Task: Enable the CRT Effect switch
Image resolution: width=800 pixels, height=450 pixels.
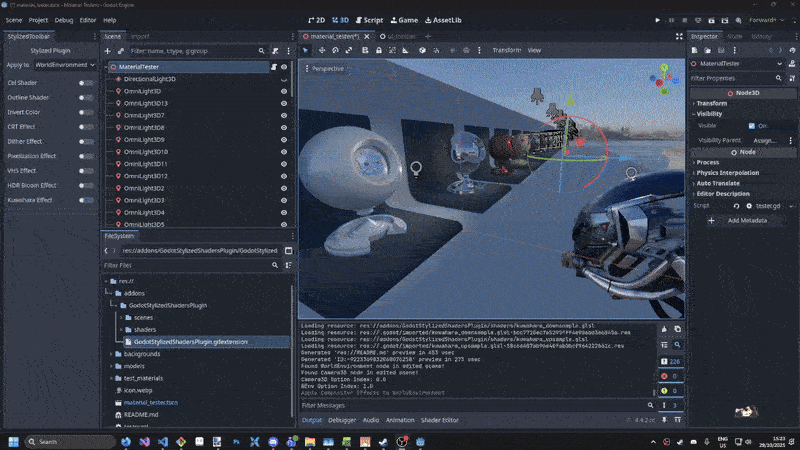Action: pyautogui.click(x=87, y=127)
